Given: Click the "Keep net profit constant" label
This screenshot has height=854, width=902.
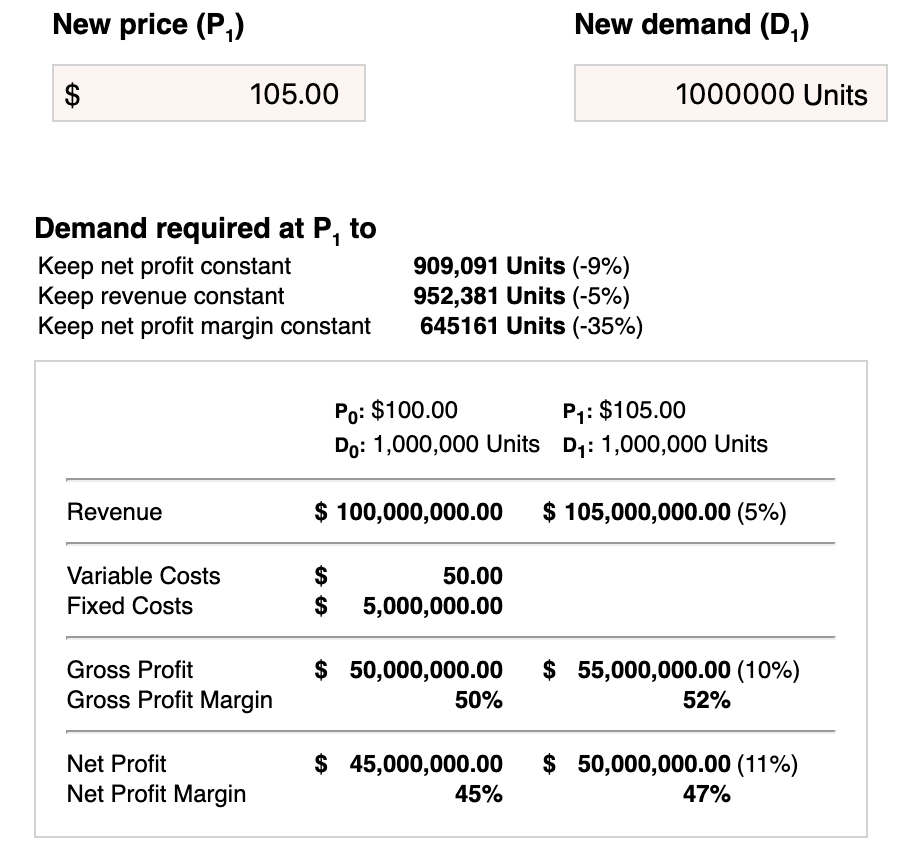Looking at the screenshot, I should (x=165, y=266).
